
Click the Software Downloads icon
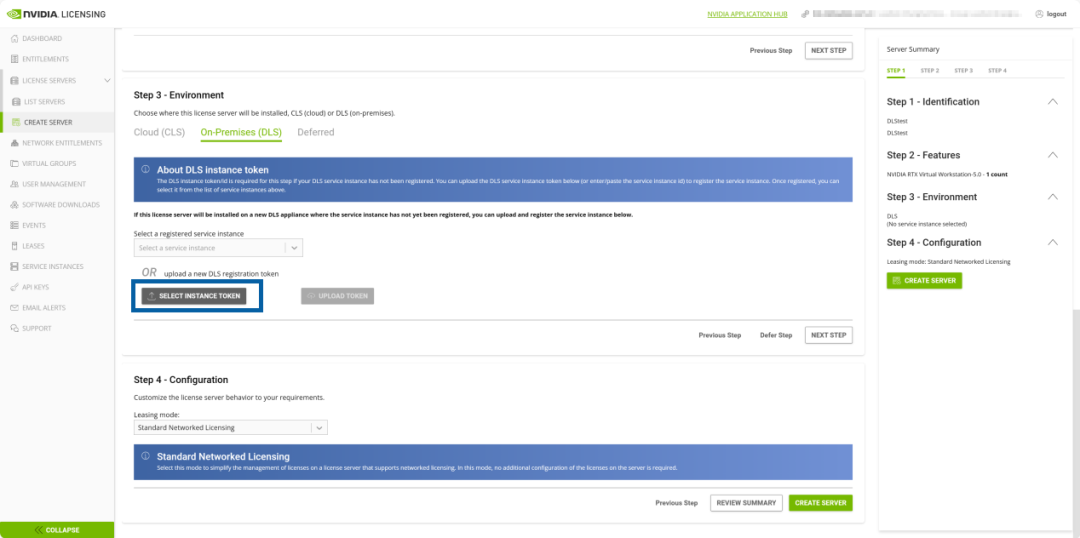pos(14,205)
